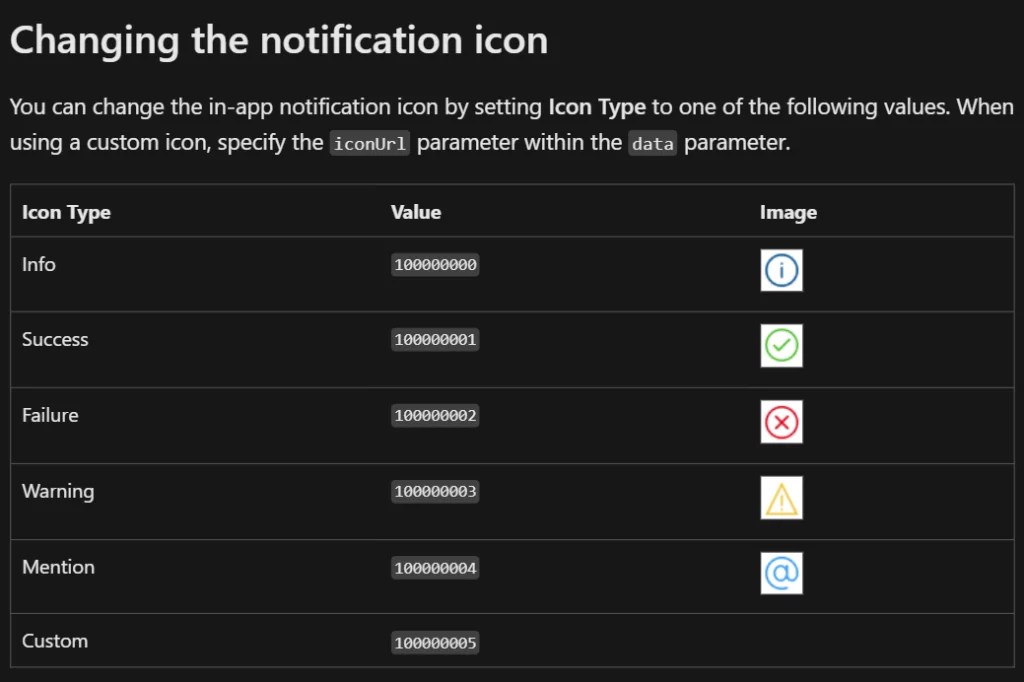Image resolution: width=1024 pixels, height=682 pixels.
Task: Click the Custom row label
Action: (x=55, y=641)
